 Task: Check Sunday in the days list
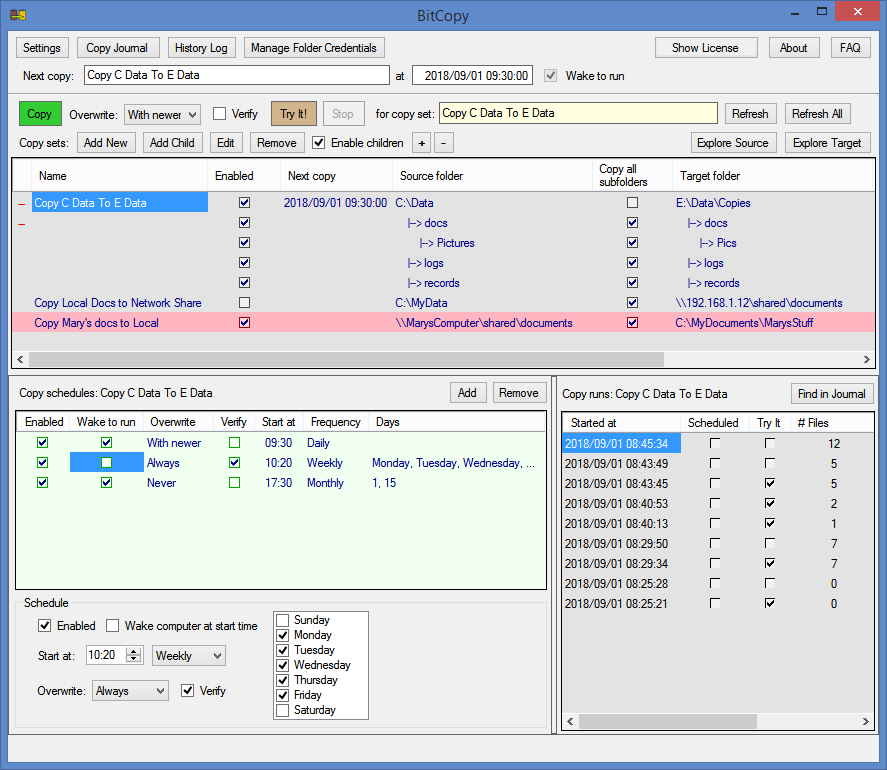(284, 620)
